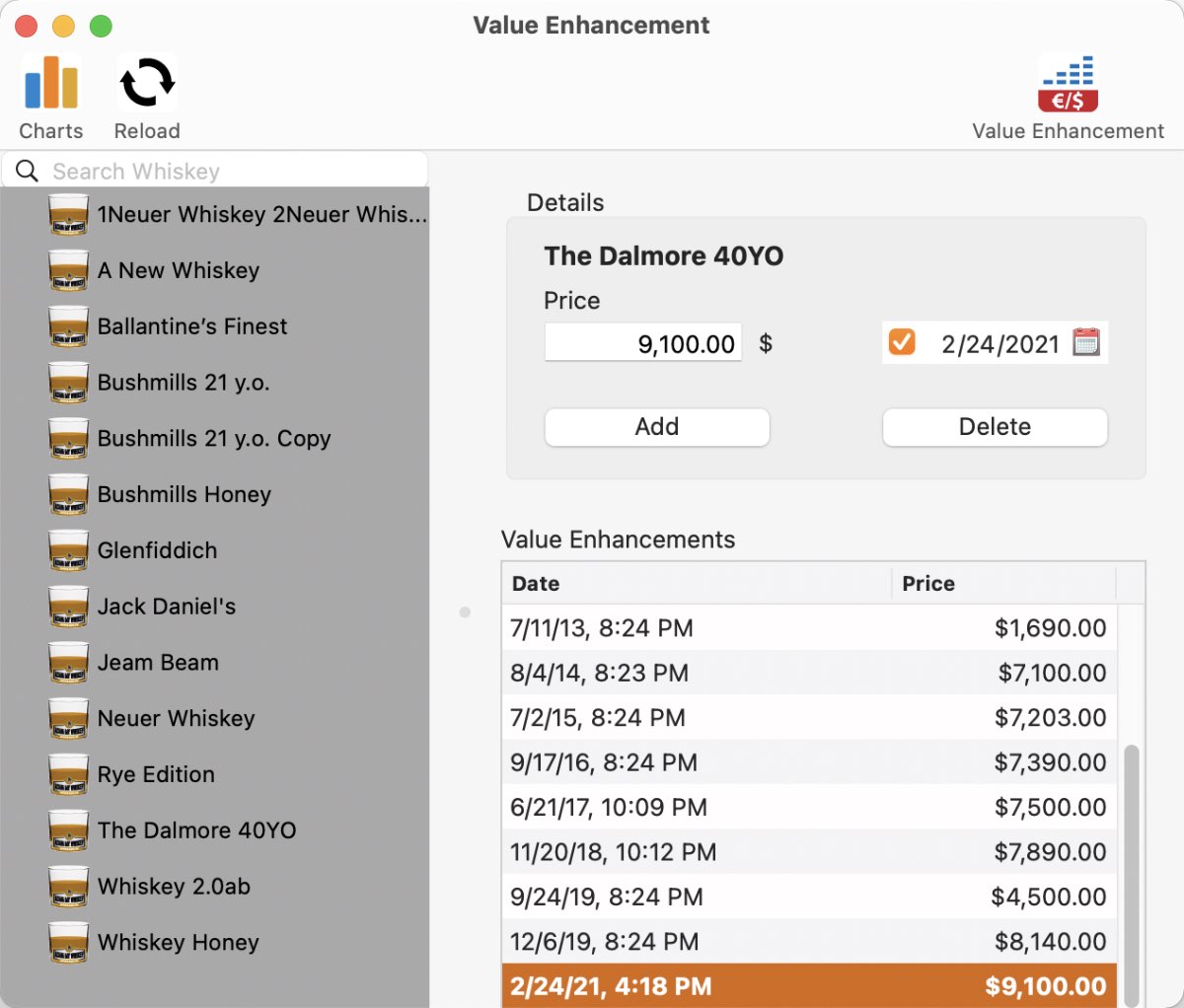Viewport: 1184px width, 1008px height.
Task: Select Jeam Beam in the list
Action: (215, 663)
